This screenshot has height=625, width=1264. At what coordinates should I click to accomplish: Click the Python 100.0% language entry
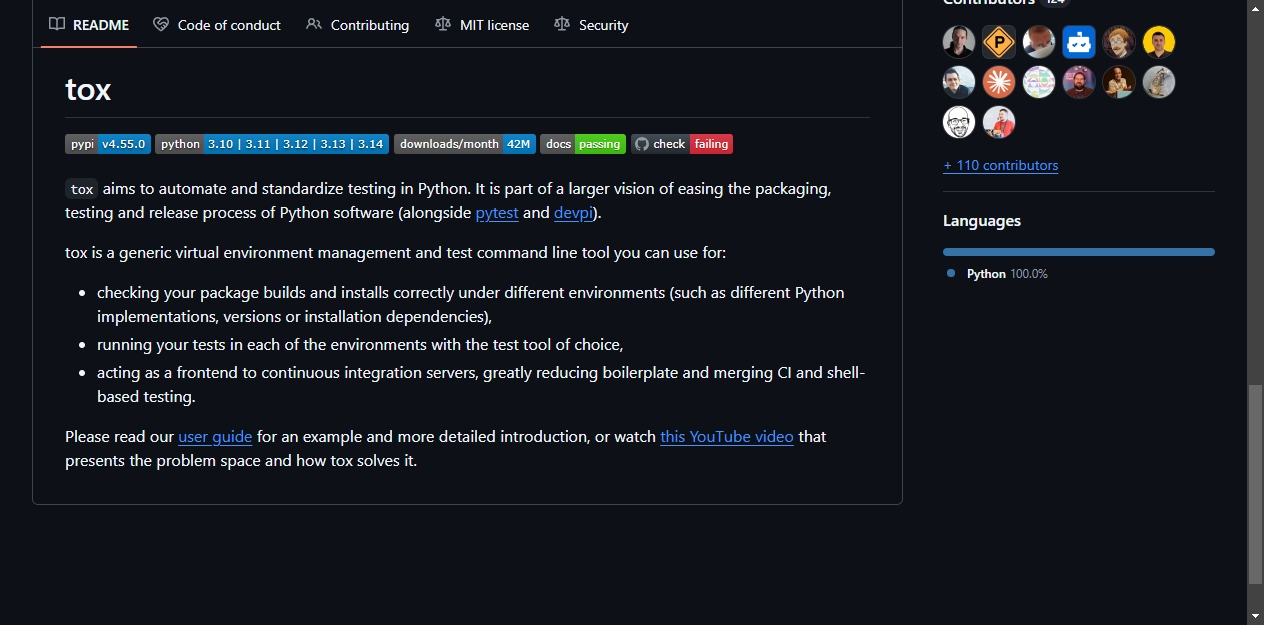pos(997,274)
